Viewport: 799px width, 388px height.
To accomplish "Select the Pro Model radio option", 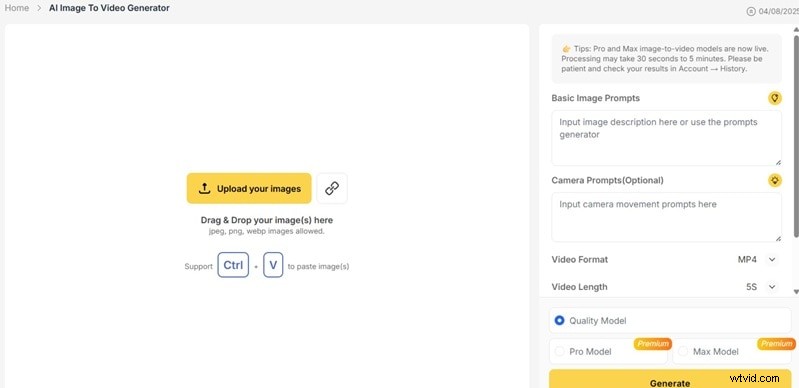I will point(560,351).
